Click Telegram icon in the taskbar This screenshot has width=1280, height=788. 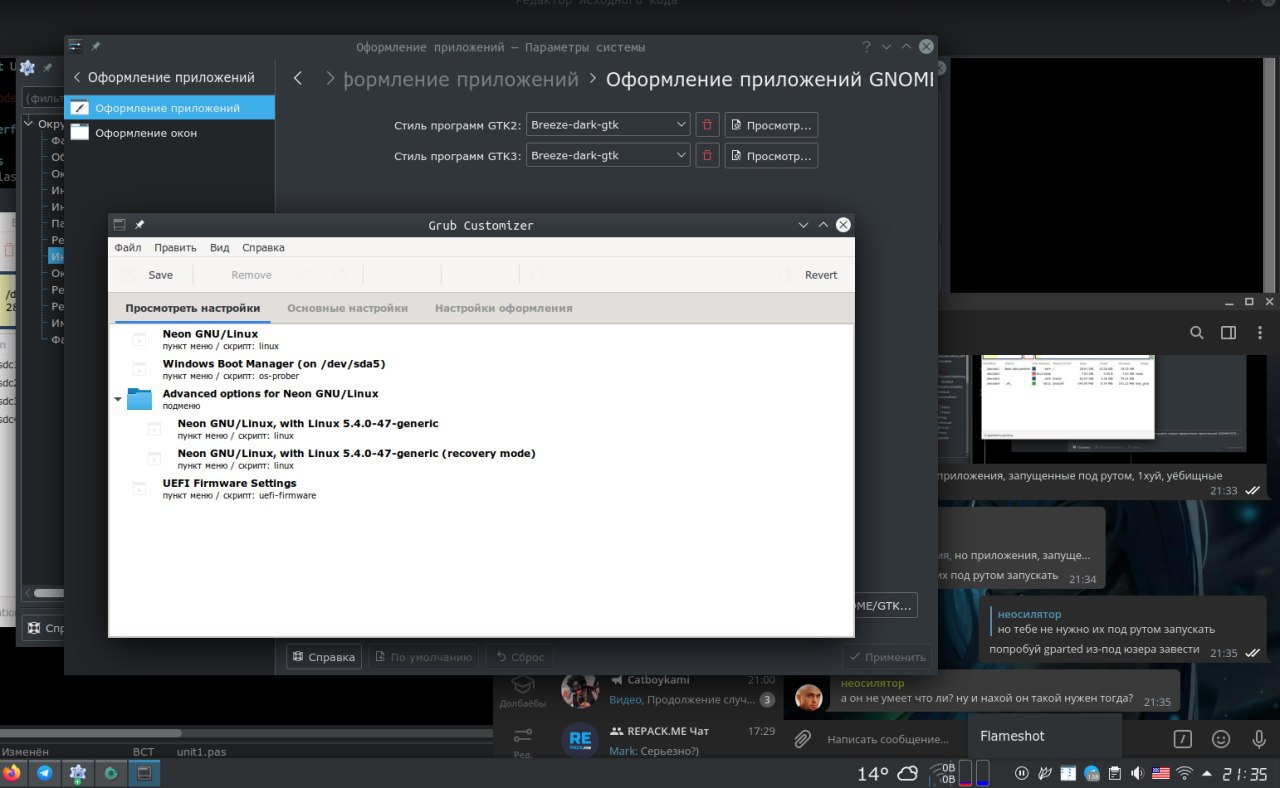coord(45,773)
